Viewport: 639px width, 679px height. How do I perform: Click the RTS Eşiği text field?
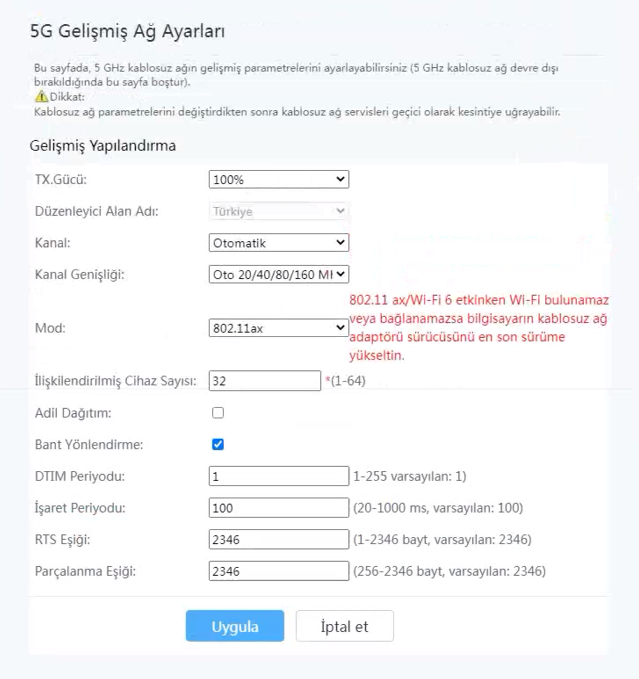[278, 540]
